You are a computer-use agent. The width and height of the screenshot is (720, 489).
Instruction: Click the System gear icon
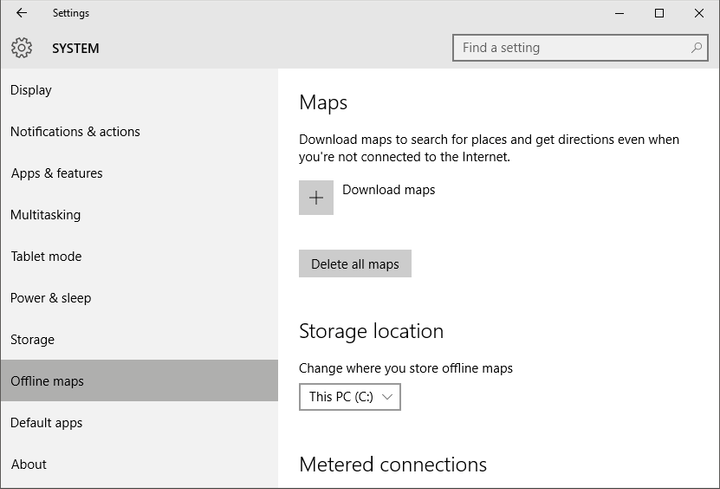[22, 48]
